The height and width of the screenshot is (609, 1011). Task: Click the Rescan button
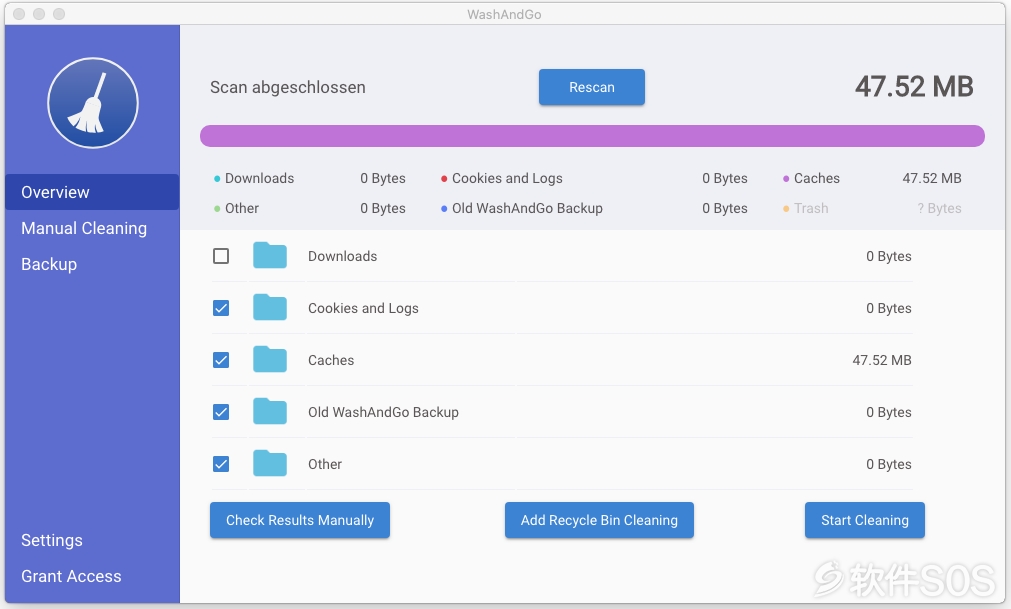(x=592, y=87)
